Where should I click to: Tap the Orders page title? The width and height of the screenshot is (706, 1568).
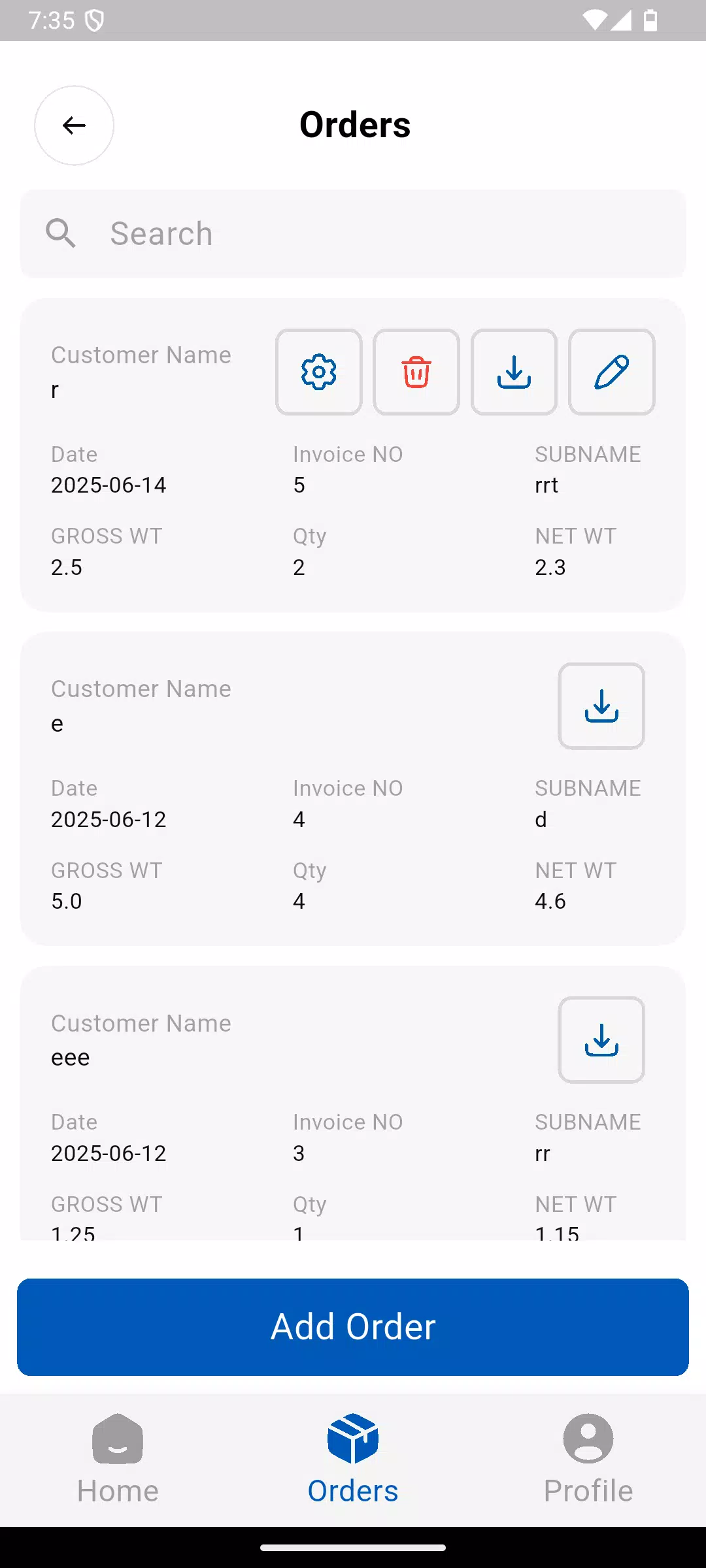click(355, 125)
